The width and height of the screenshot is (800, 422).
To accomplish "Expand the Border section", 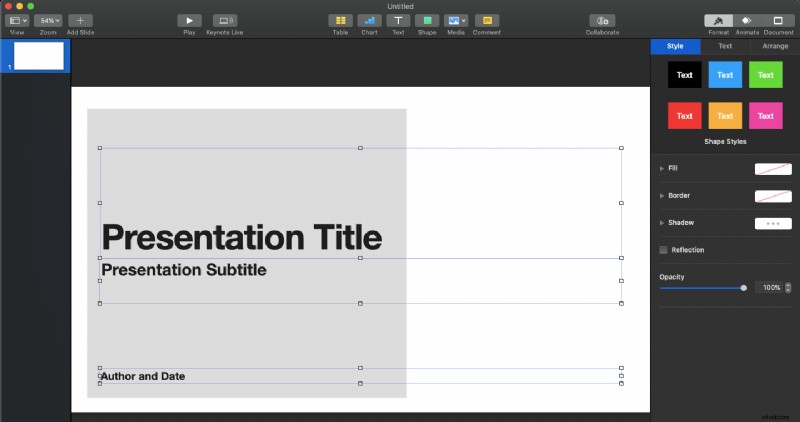I will click(662, 195).
